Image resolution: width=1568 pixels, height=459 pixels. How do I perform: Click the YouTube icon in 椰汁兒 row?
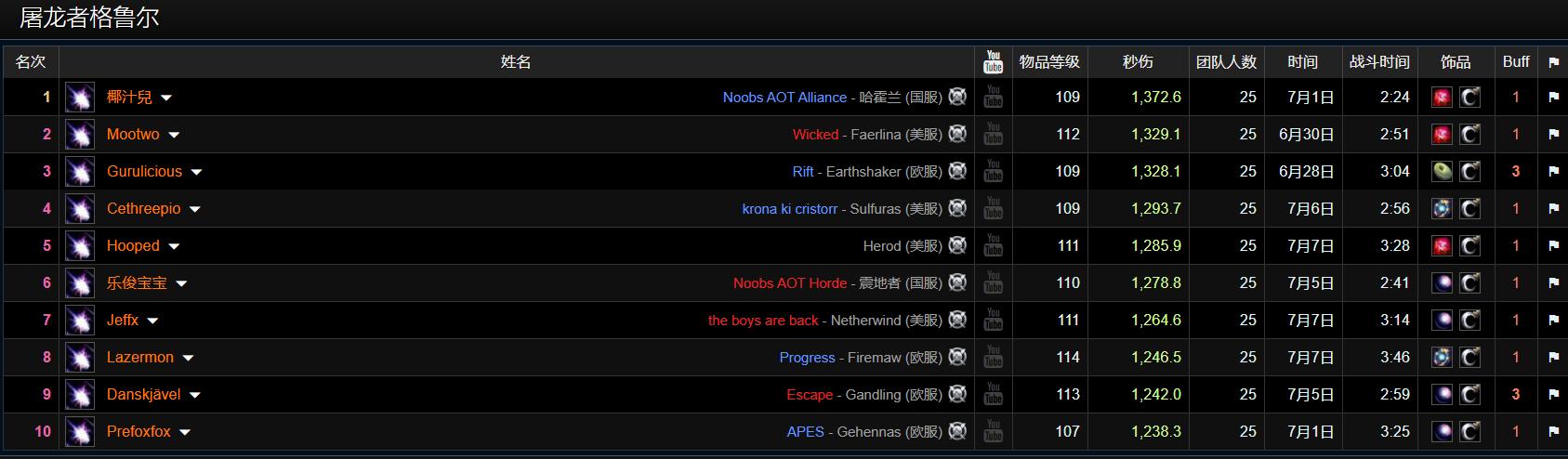(994, 97)
